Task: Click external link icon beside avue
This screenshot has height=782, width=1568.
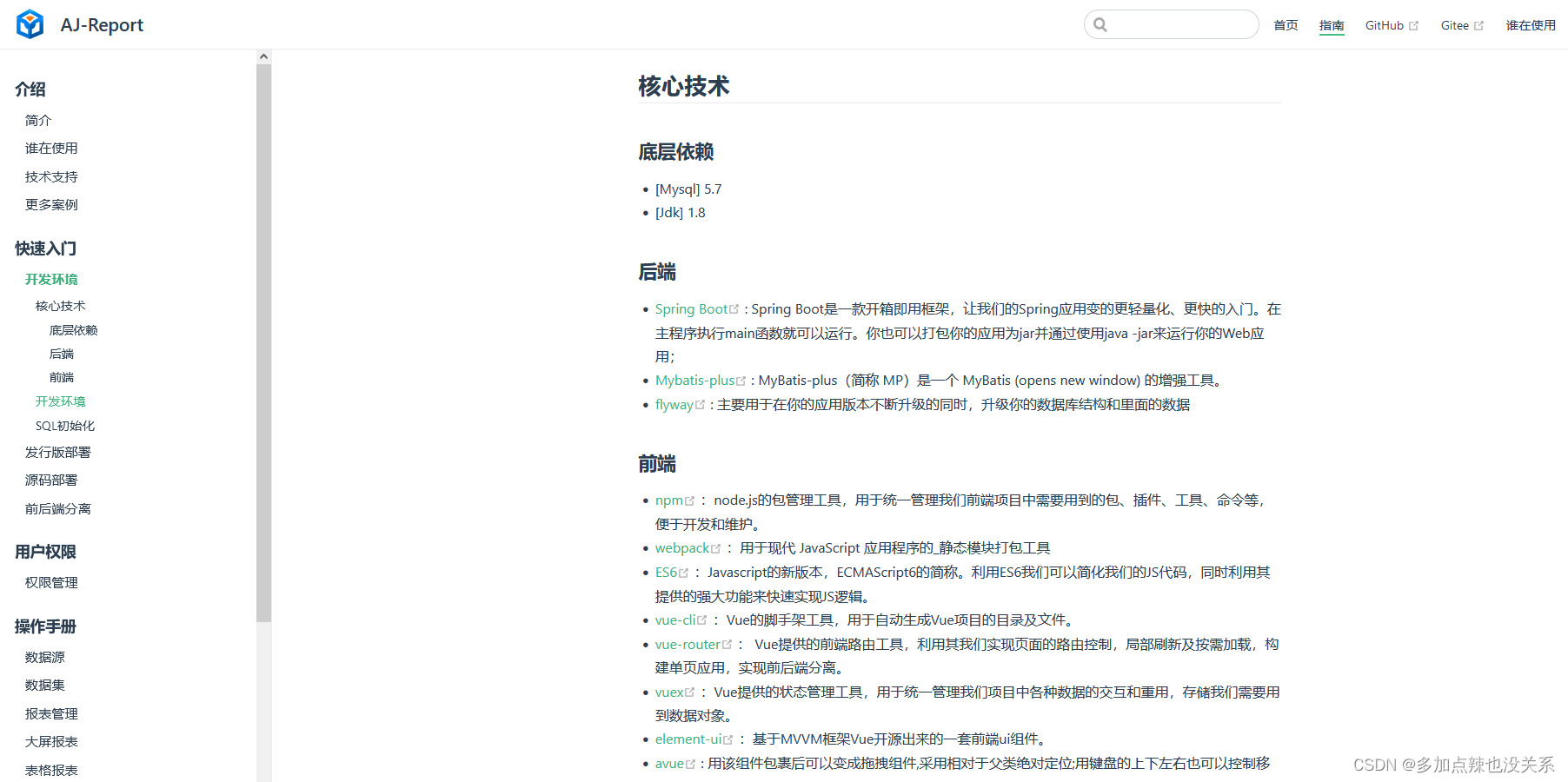Action: coord(691,764)
